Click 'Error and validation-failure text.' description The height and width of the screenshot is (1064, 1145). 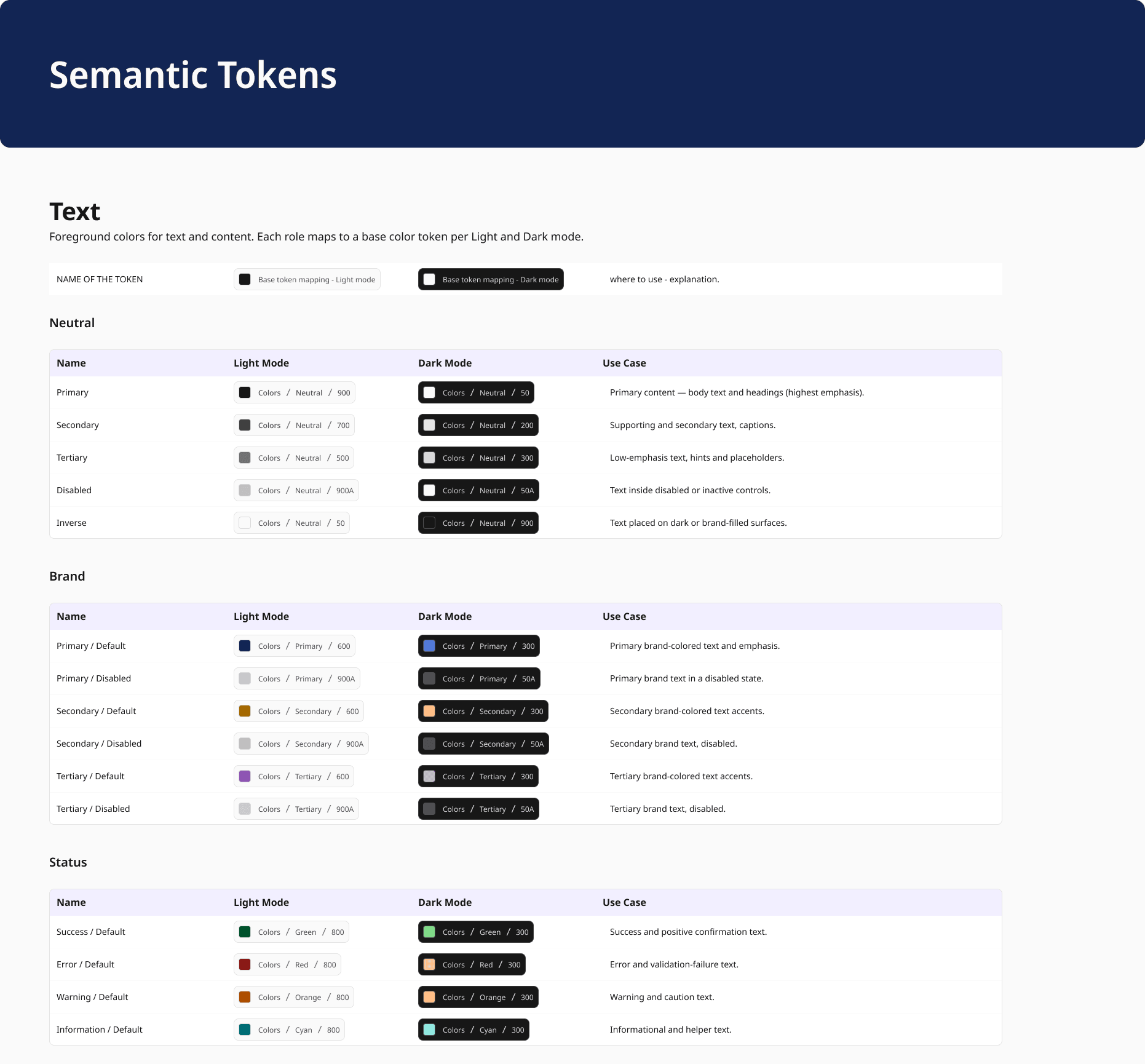point(674,964)
